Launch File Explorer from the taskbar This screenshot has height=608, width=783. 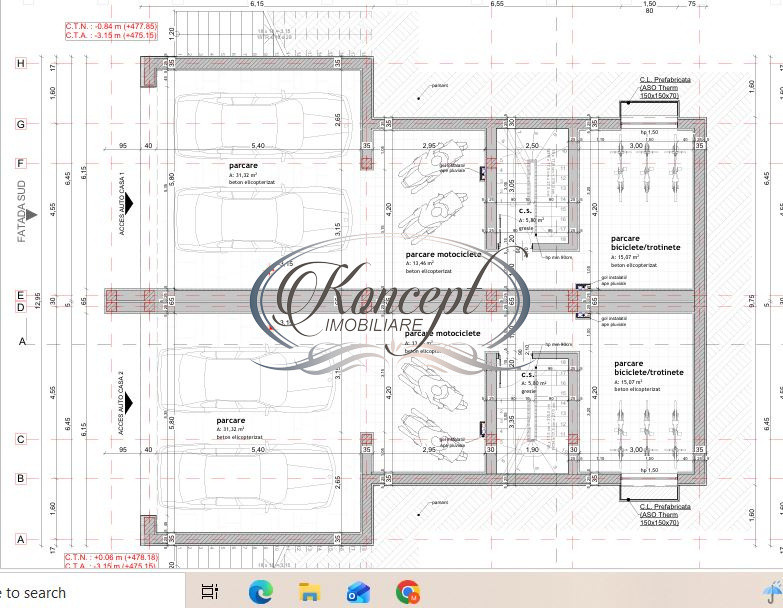point(310,592)
